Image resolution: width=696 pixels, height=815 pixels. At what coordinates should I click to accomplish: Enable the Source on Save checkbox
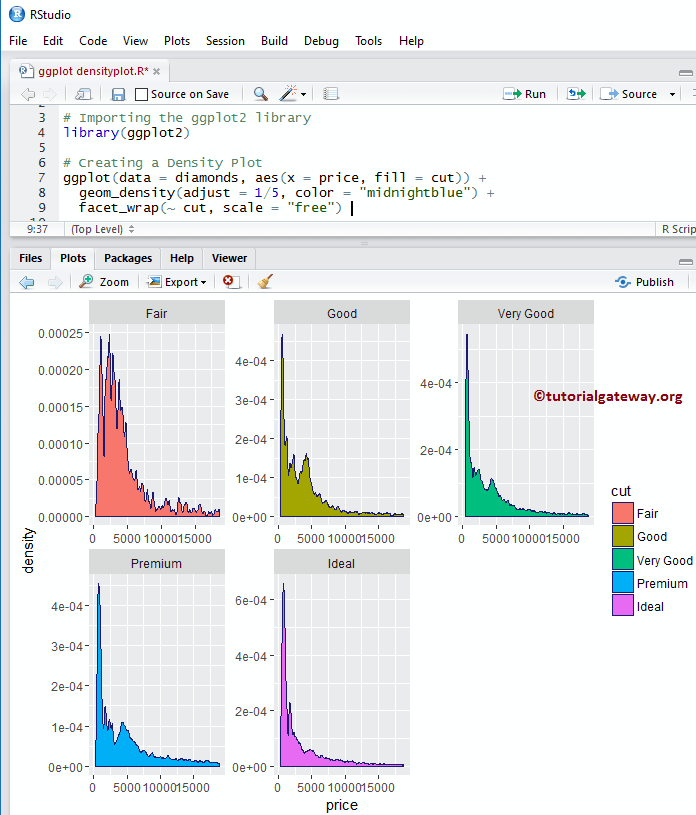[141, 94]
